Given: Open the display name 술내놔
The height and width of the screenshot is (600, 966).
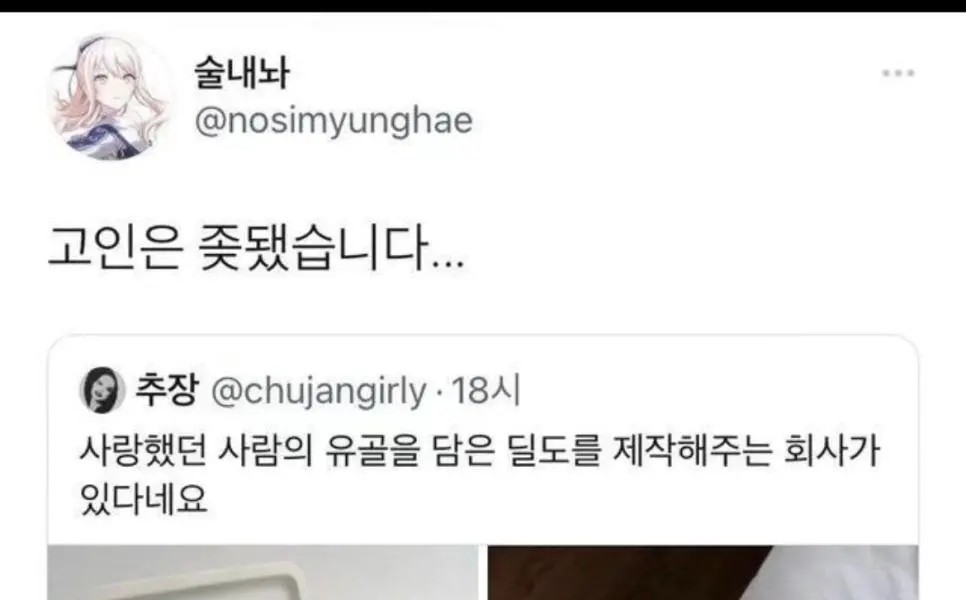Looking at the screenshot, I should pos(242,73).
